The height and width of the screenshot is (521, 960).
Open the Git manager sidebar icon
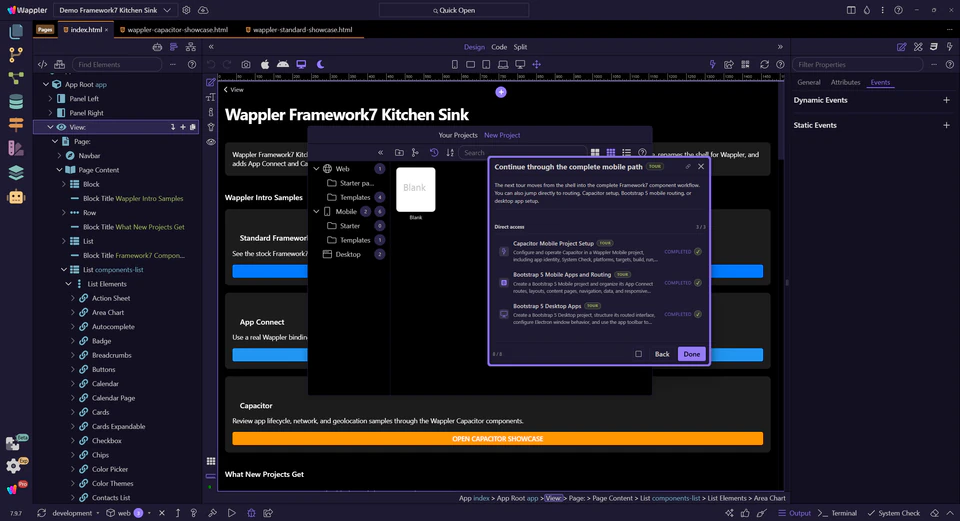pyautogui.click(x=16, y=54)
